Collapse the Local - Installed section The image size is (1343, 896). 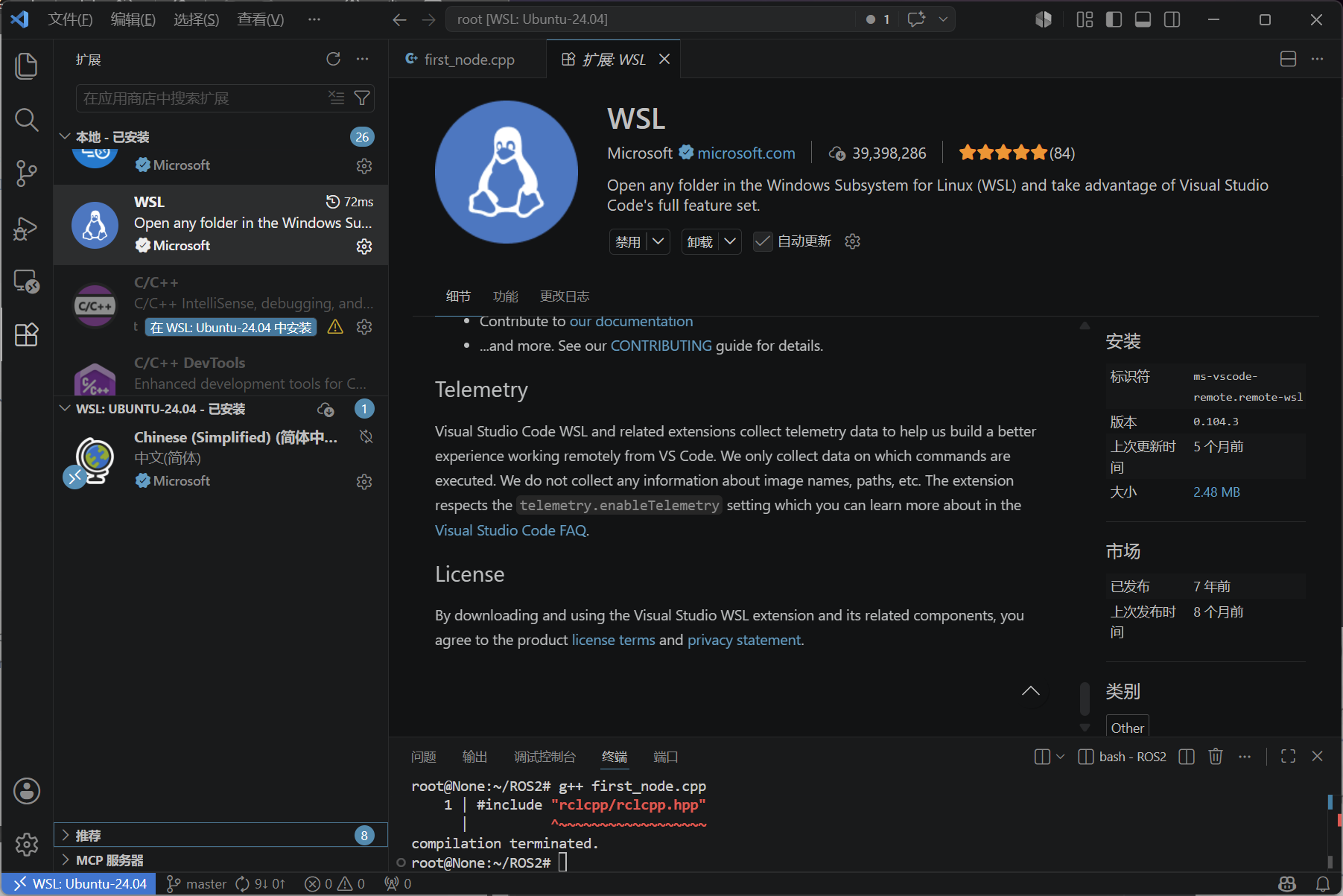[x=66, y=137]
